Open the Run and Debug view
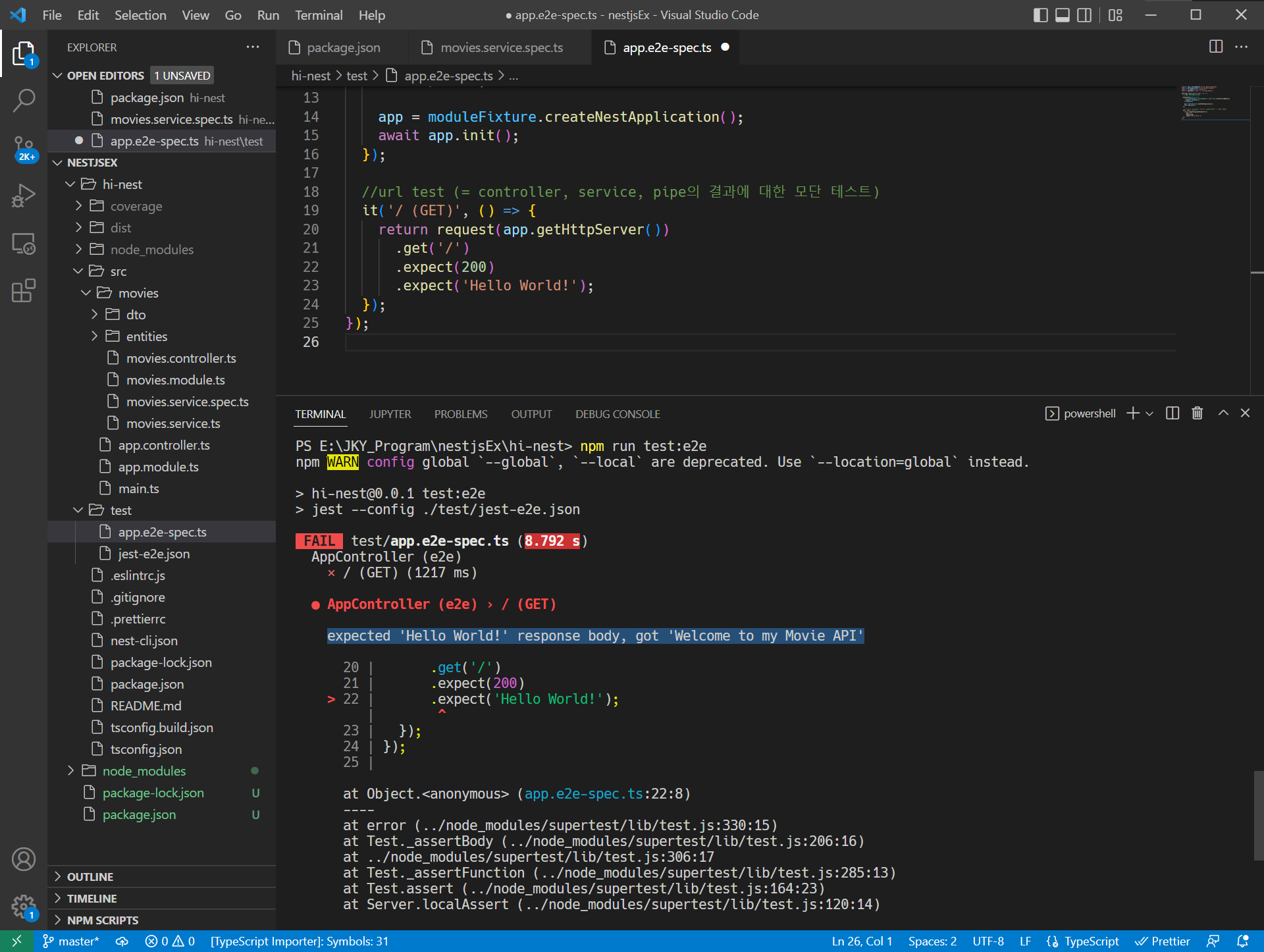 tap(24, 196)
